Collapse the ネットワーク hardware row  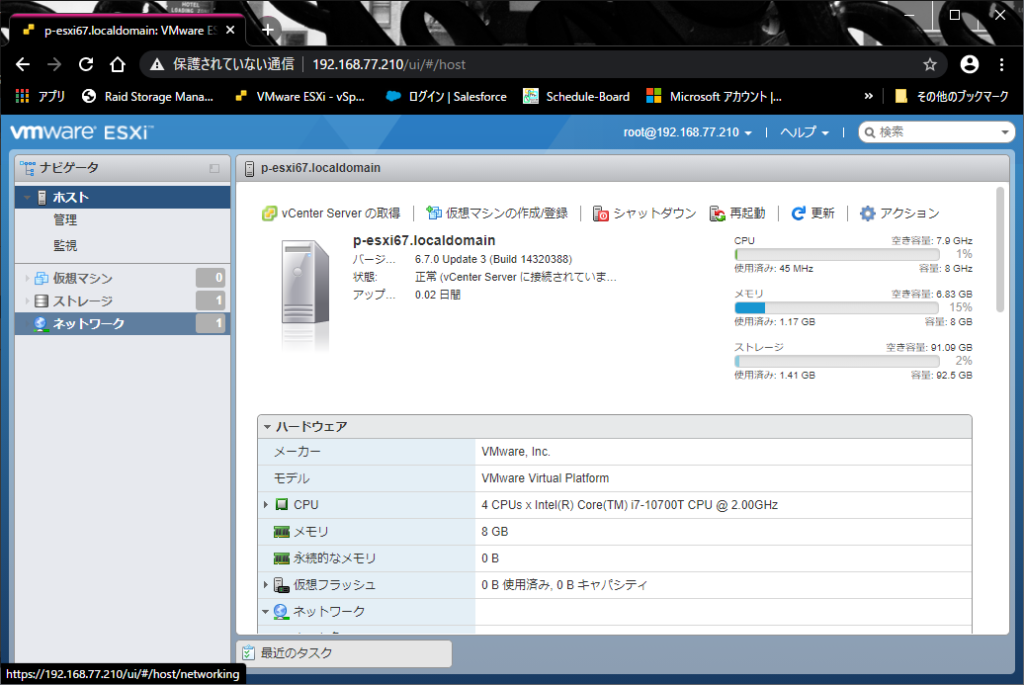pos(266,612)
